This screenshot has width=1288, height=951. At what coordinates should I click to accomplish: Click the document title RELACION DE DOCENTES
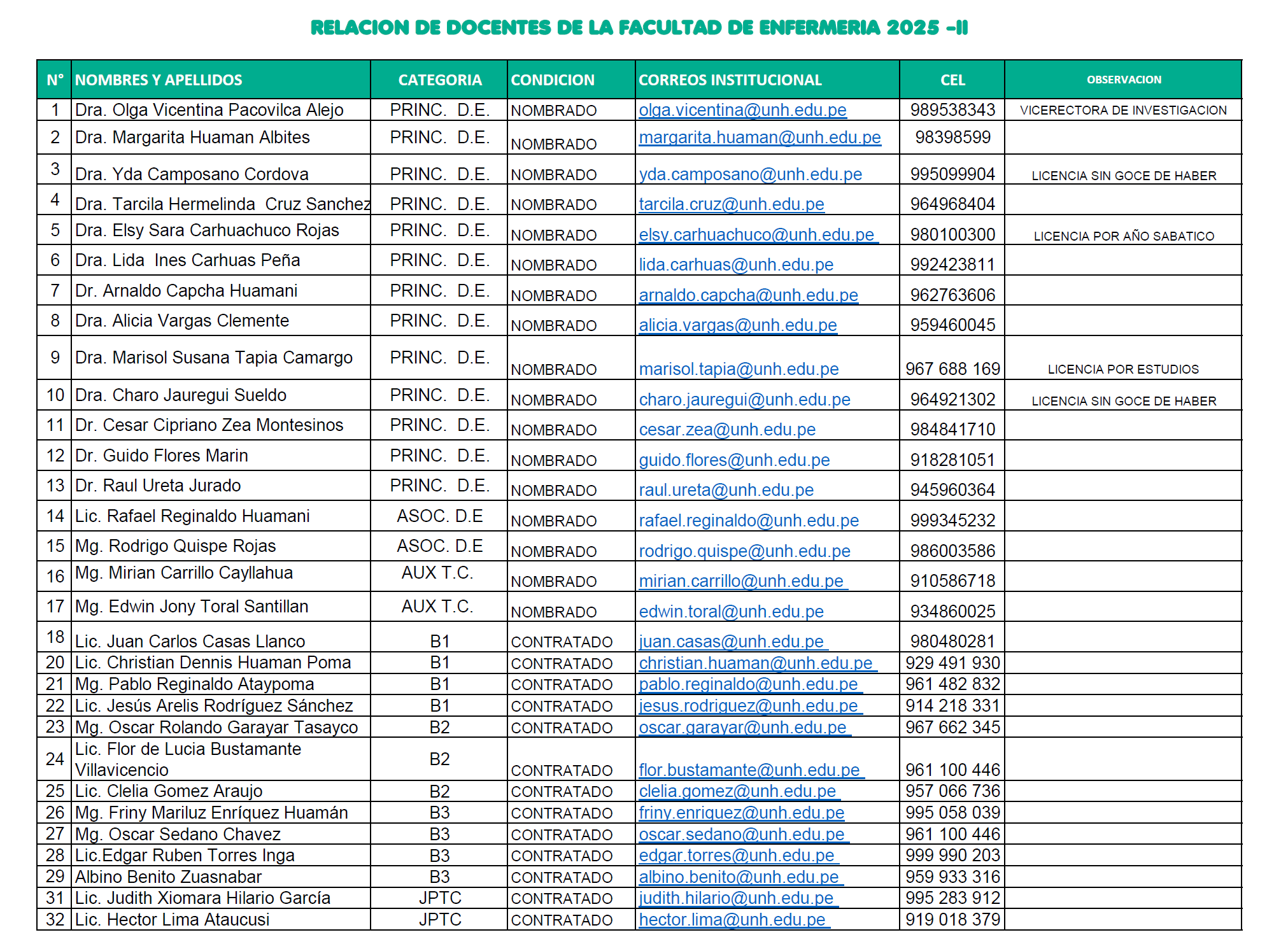639,27
